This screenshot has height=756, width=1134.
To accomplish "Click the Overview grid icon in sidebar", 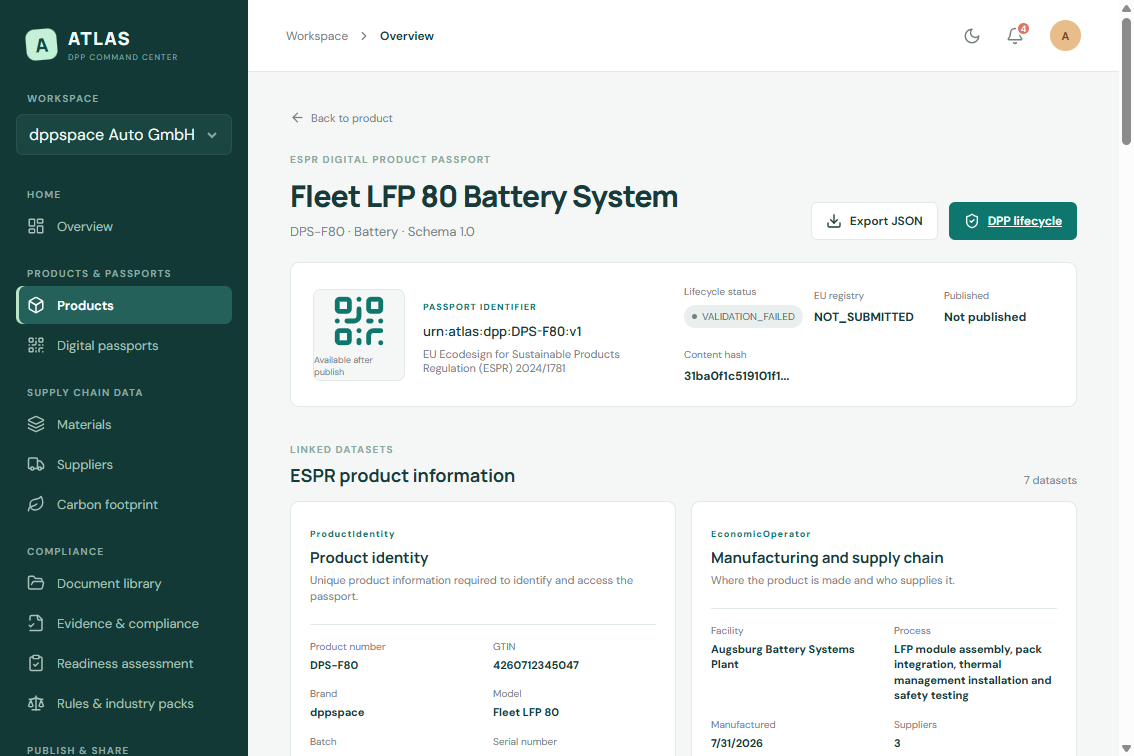I will 35,226.
